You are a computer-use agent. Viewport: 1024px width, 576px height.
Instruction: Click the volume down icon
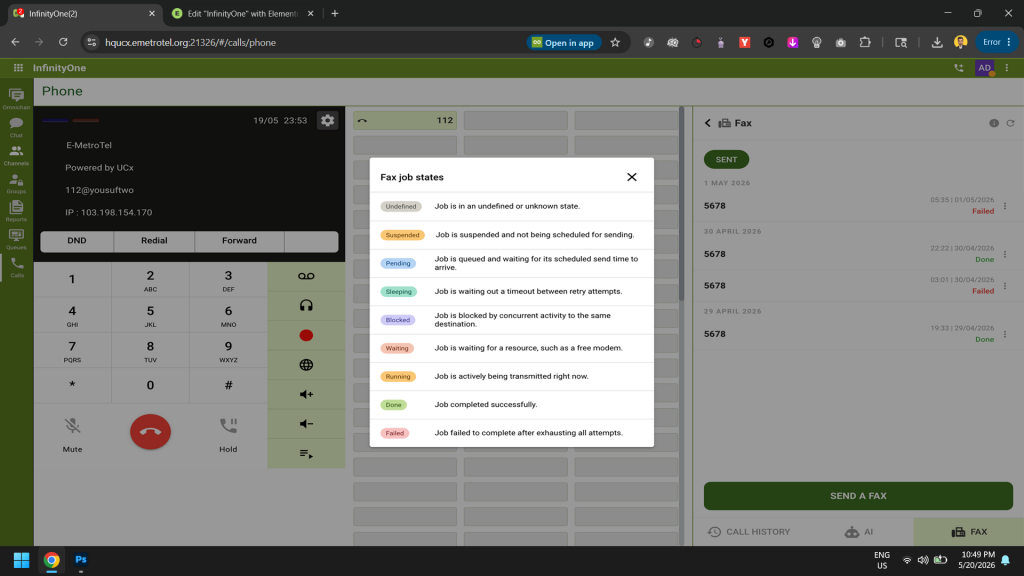[x=306, y=424]
